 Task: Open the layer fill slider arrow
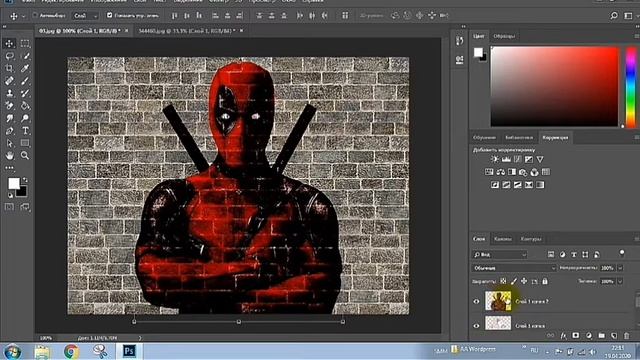tap(620, 281)
